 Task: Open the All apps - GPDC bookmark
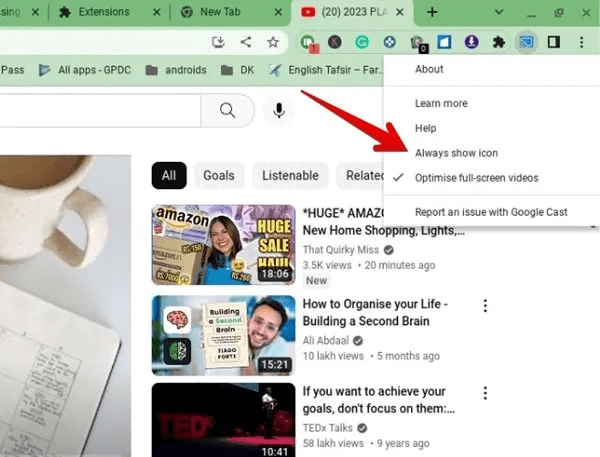point(85,70)
